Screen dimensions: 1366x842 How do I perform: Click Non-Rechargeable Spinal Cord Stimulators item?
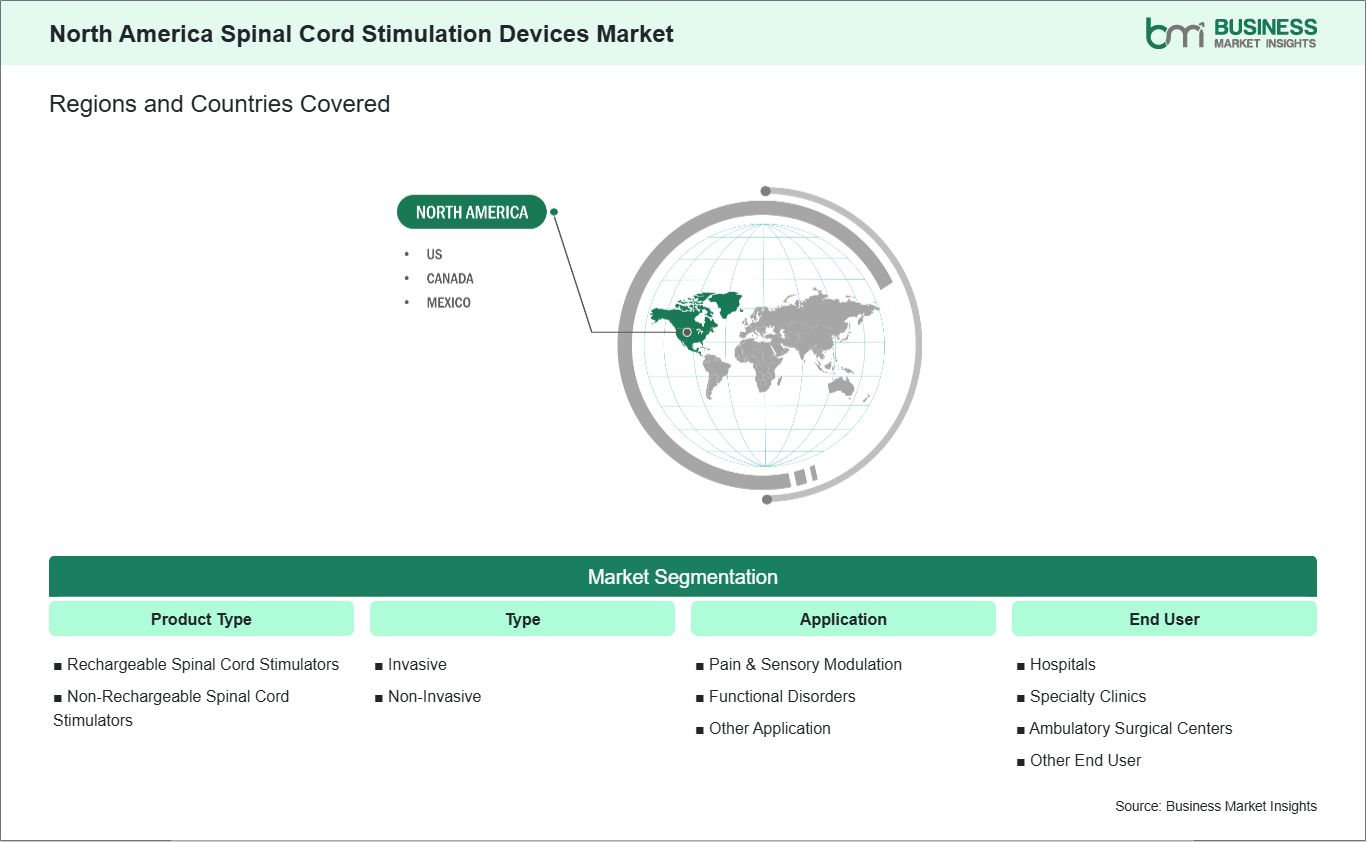click(x=171, y=708)
